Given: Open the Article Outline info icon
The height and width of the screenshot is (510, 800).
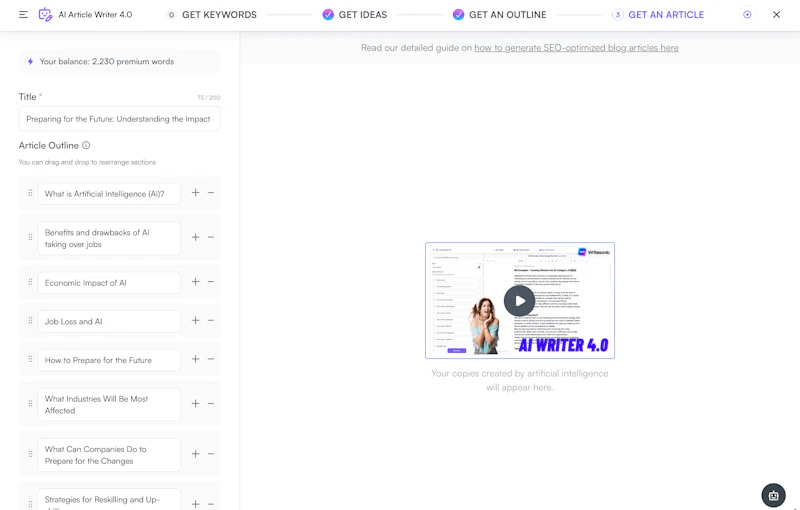Looking at the screenshot, I should click(86, 145).
